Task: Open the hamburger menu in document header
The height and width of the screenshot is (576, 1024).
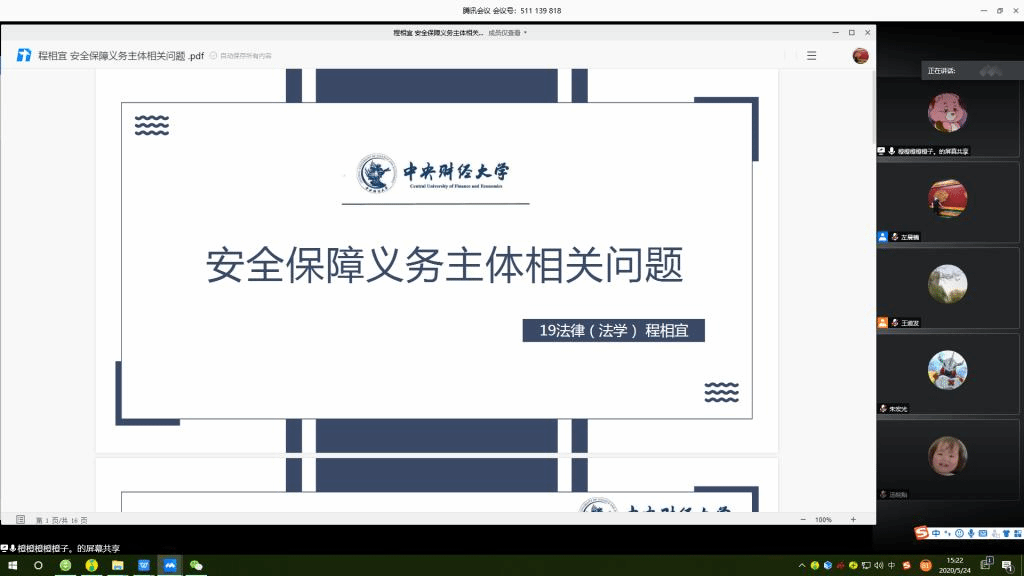Action: (x=811, y=56)
